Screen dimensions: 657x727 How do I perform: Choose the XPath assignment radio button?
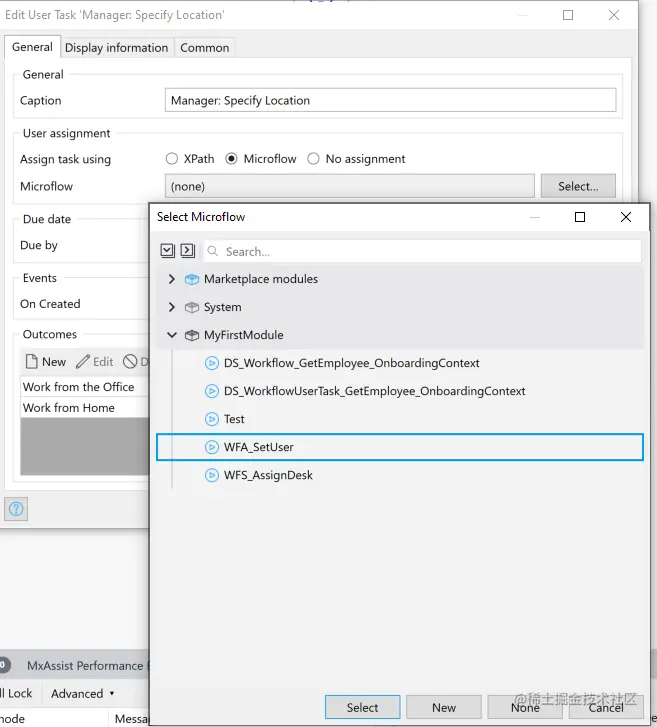pyautogui.click(x=172, y=159)
